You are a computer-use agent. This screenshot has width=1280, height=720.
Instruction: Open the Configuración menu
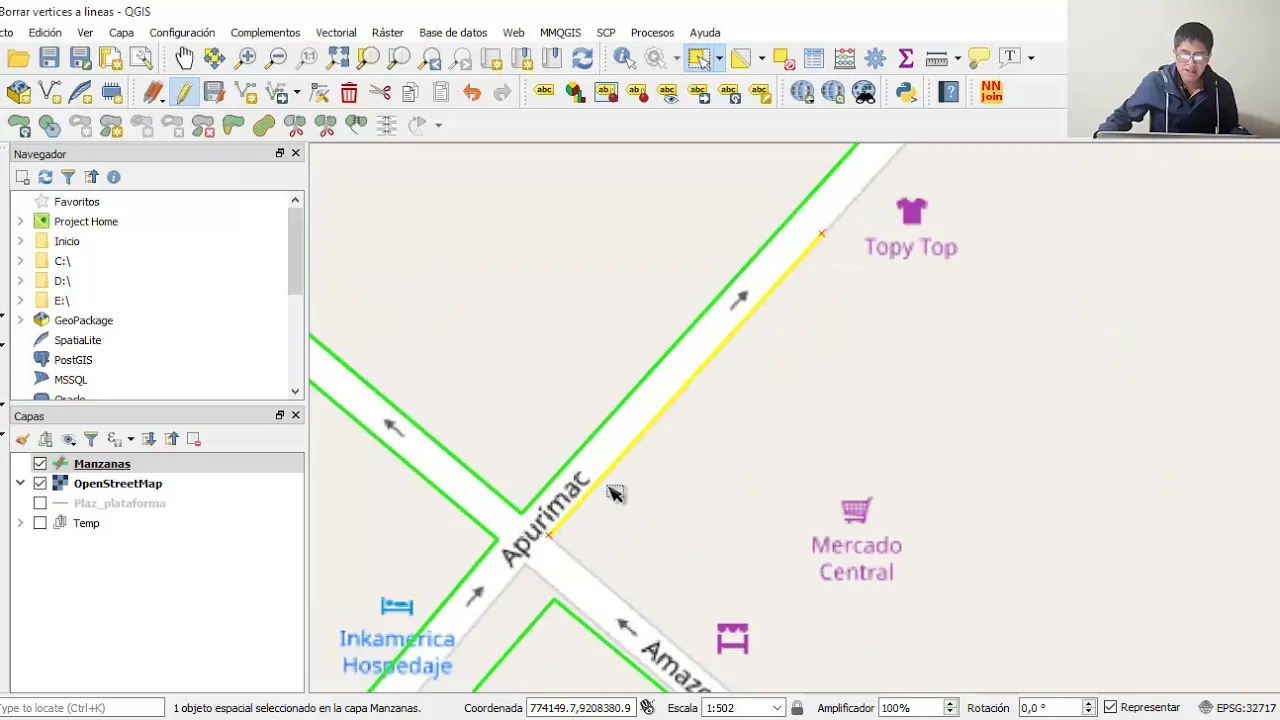tap(182, 33)
